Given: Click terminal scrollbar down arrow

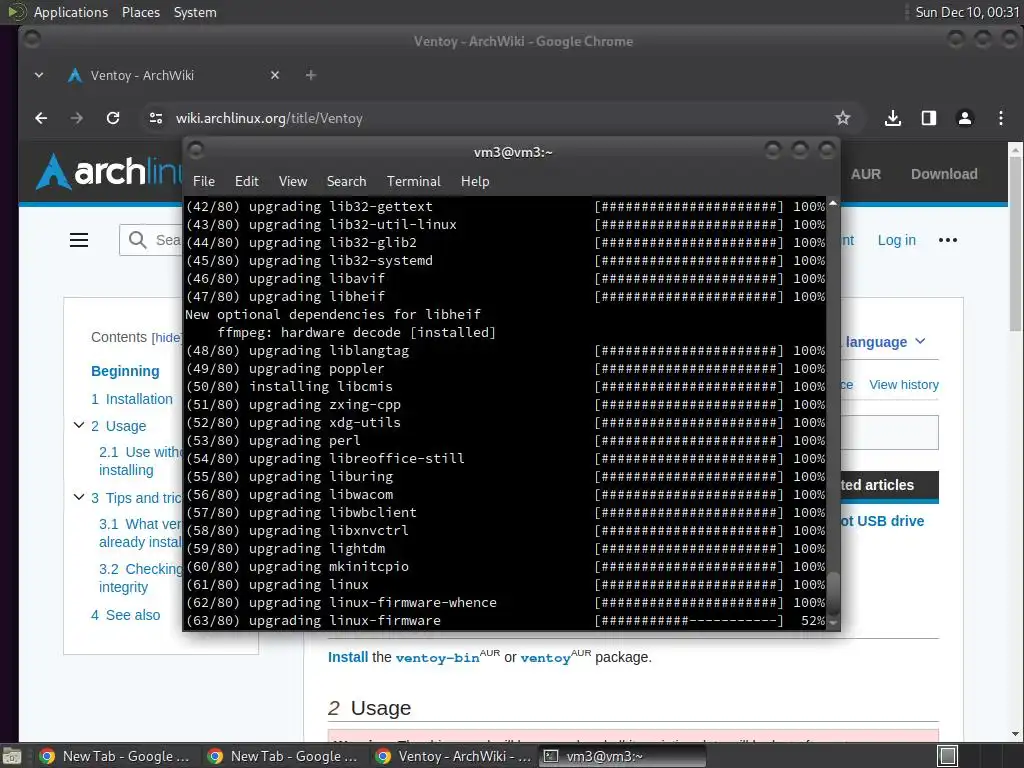Looking at the screenshot, I should pyautogui.click(x=833, y=624).
